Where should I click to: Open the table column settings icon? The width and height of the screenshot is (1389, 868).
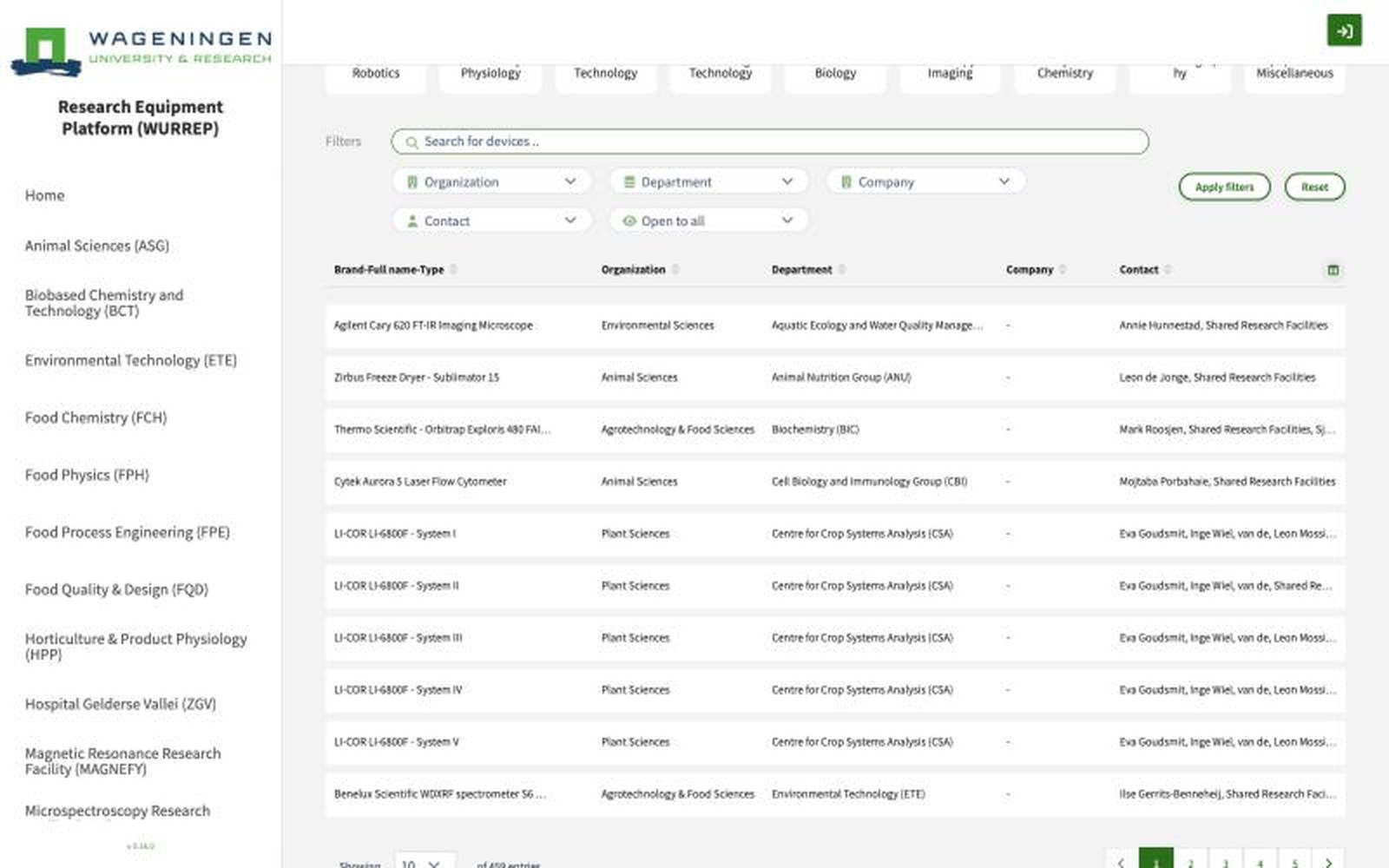[1333, 270]
